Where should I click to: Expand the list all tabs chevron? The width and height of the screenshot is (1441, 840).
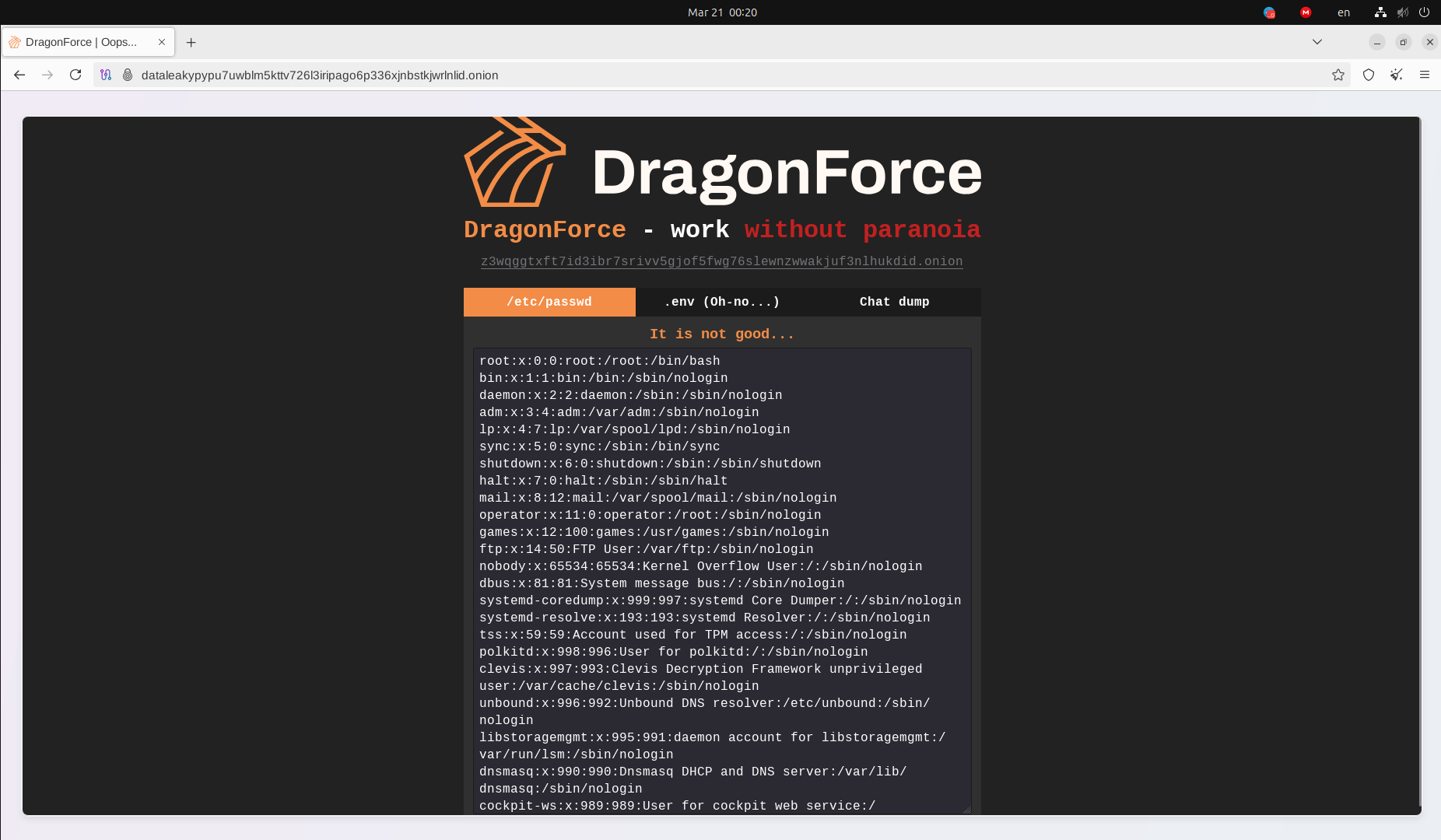click(1317, 42)
